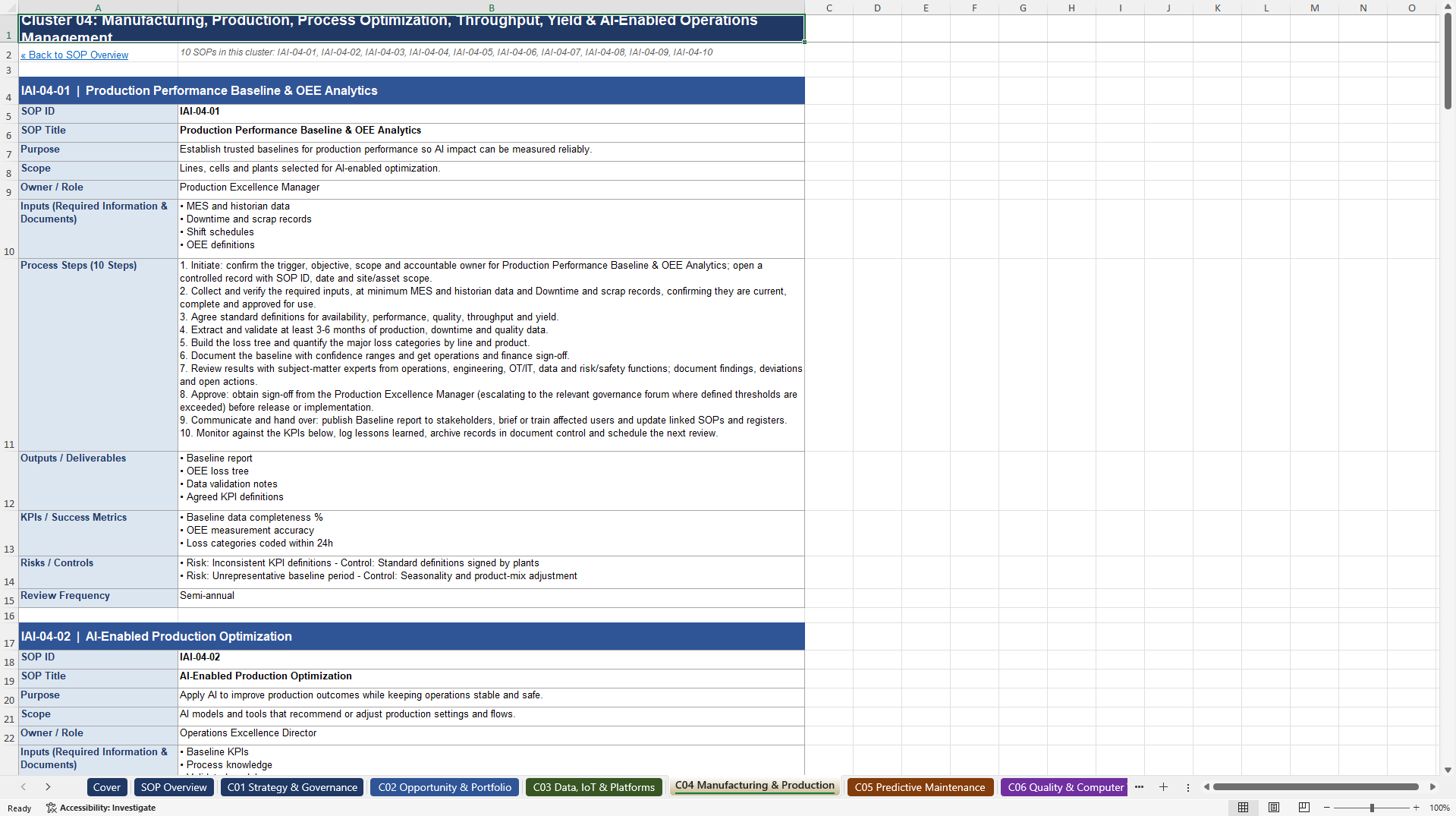The width and height of the screenshot is (1456, 816).
Task: Follow the Back to SOP Overview link
Action: [x=74, y=55]
